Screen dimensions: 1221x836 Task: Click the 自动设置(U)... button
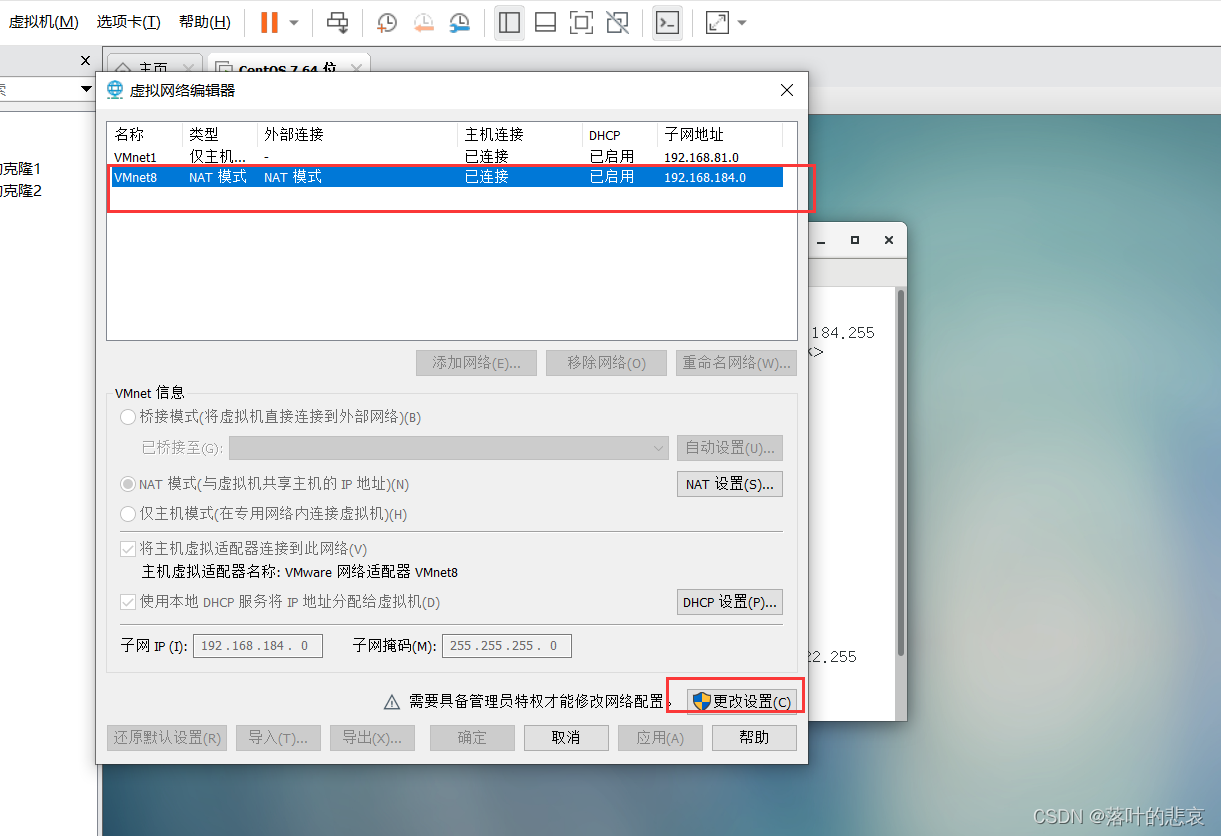click(x=730, y=448)
